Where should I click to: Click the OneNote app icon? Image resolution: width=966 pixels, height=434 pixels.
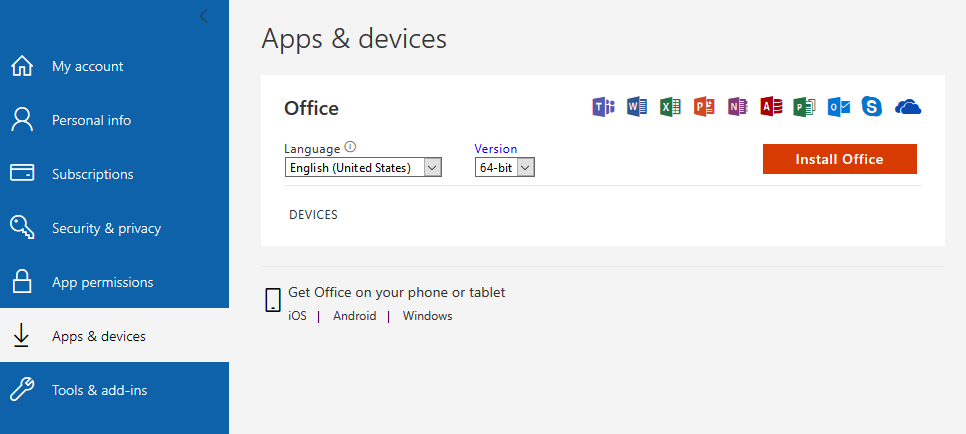click(x=737, y=107)
